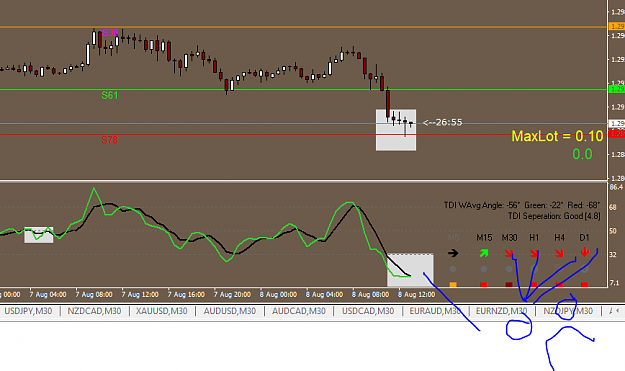Image resolution: width=625 pixels, height=371 pixels.
Task: Select the AUDCAD,M30 chart tab
Action: [x=299, y=311]
